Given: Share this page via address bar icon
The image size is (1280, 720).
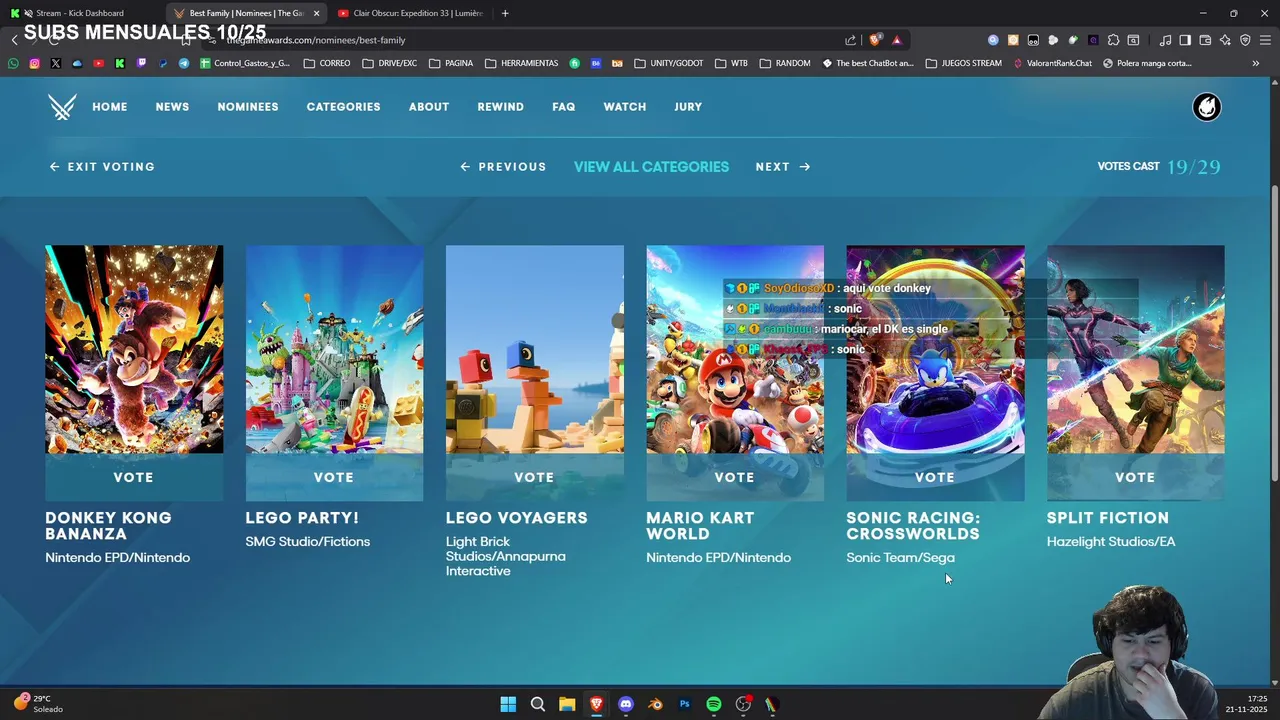Looking at the screenshot, I should [851, 40].
